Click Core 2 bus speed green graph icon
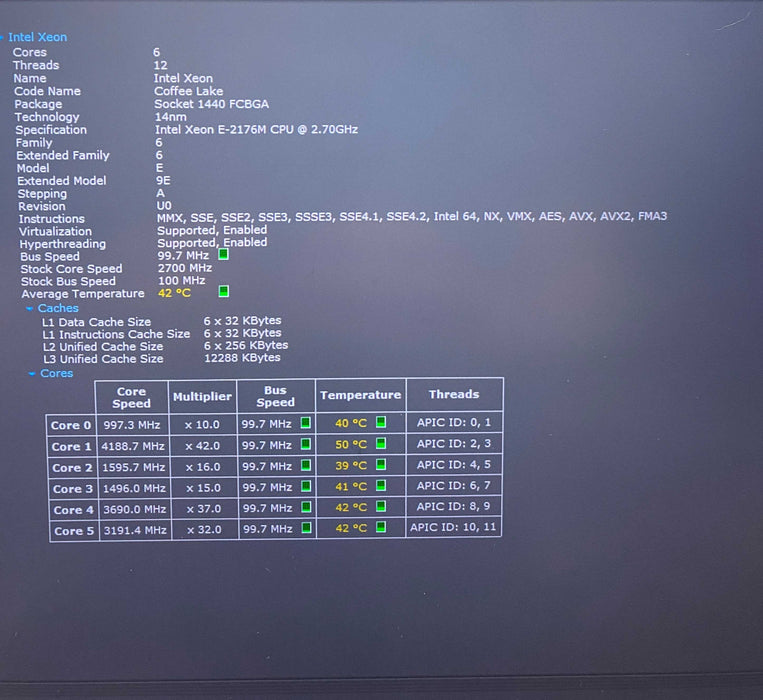This screenshot has height=700, width=763. [x=306, y=466]
